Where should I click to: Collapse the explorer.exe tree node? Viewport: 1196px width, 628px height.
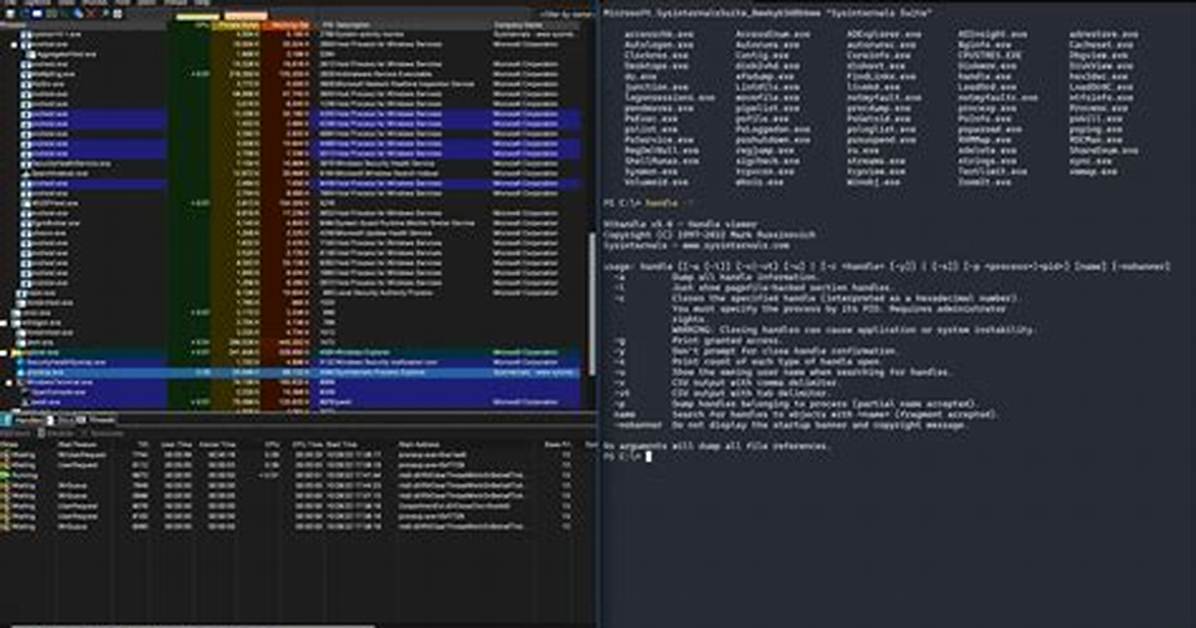pos(3,353)
